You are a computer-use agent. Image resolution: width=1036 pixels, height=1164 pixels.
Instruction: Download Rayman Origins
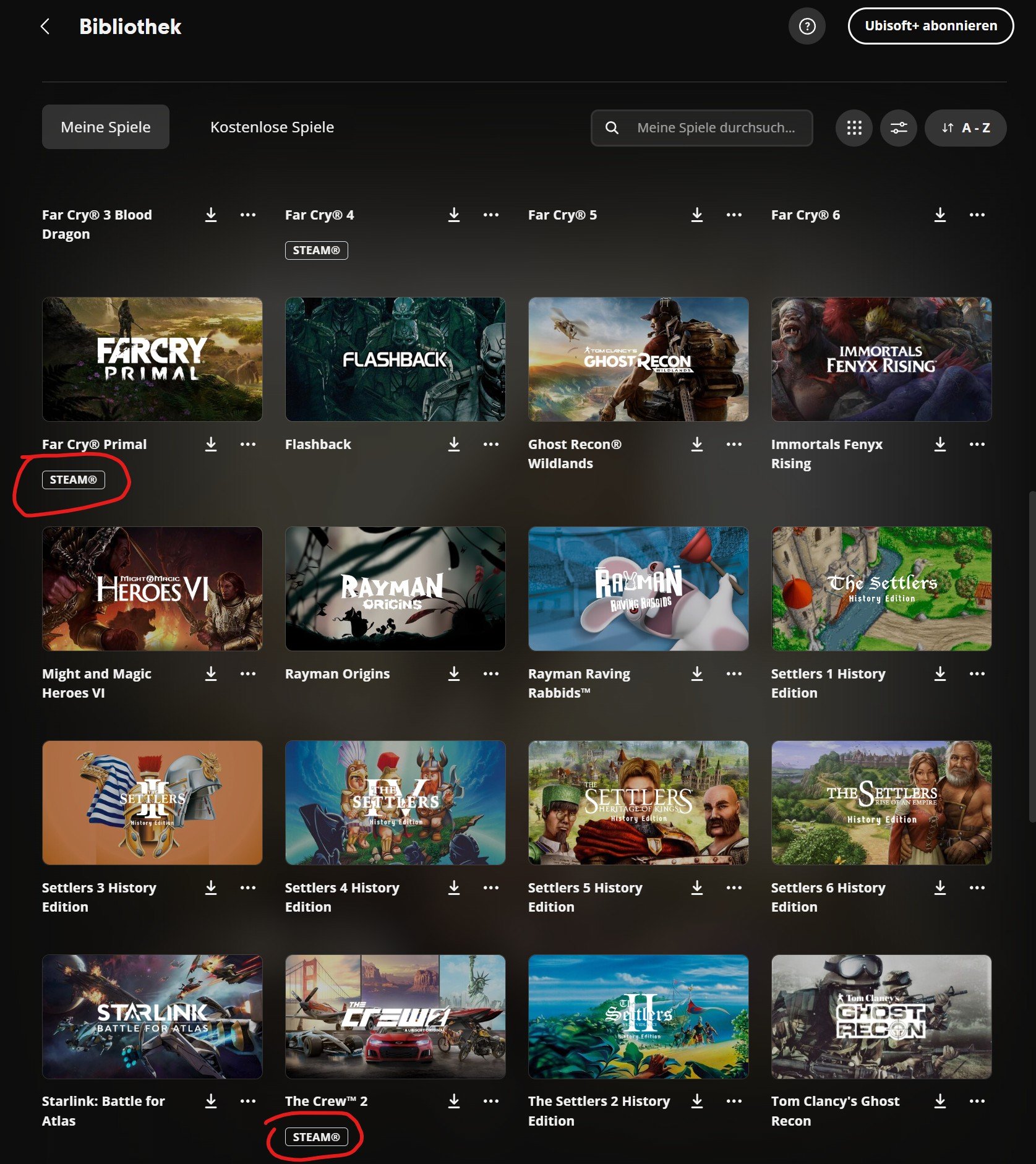point(454,674)
